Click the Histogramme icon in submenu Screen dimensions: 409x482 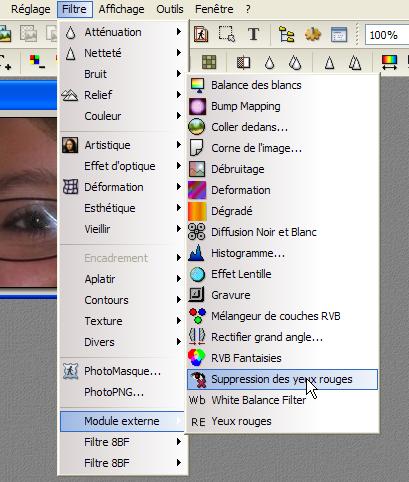coord(197,253)
